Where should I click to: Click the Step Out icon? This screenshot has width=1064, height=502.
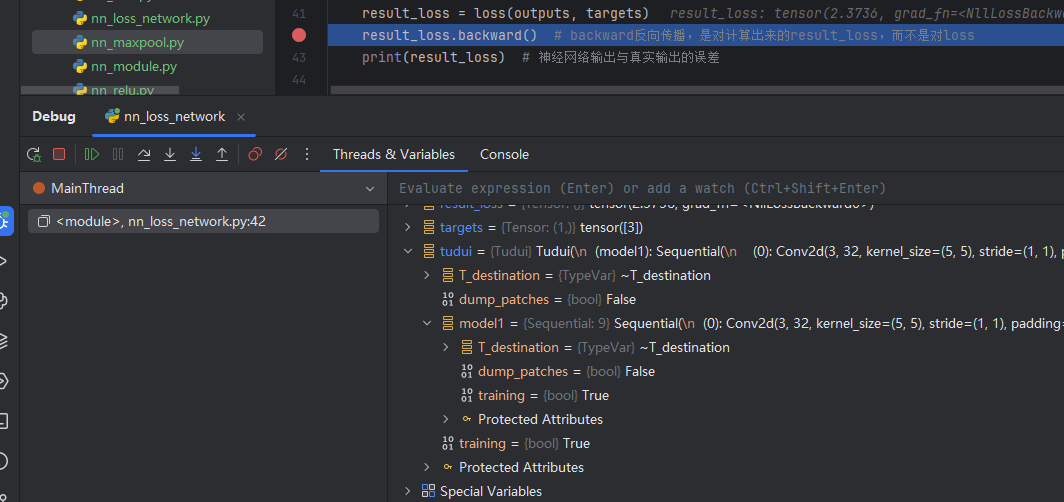point(222,155)
